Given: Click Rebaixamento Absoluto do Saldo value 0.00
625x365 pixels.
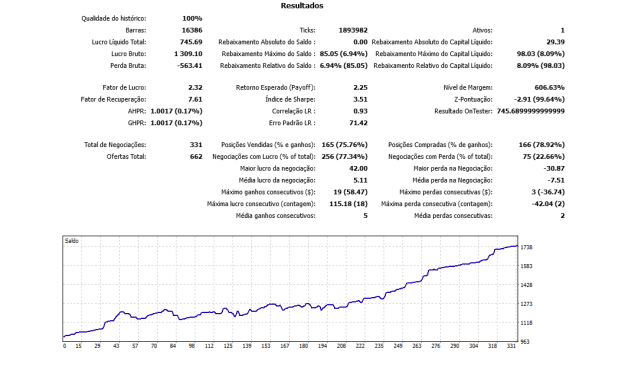Looking at the screenshot, I should tap(360, 42).
